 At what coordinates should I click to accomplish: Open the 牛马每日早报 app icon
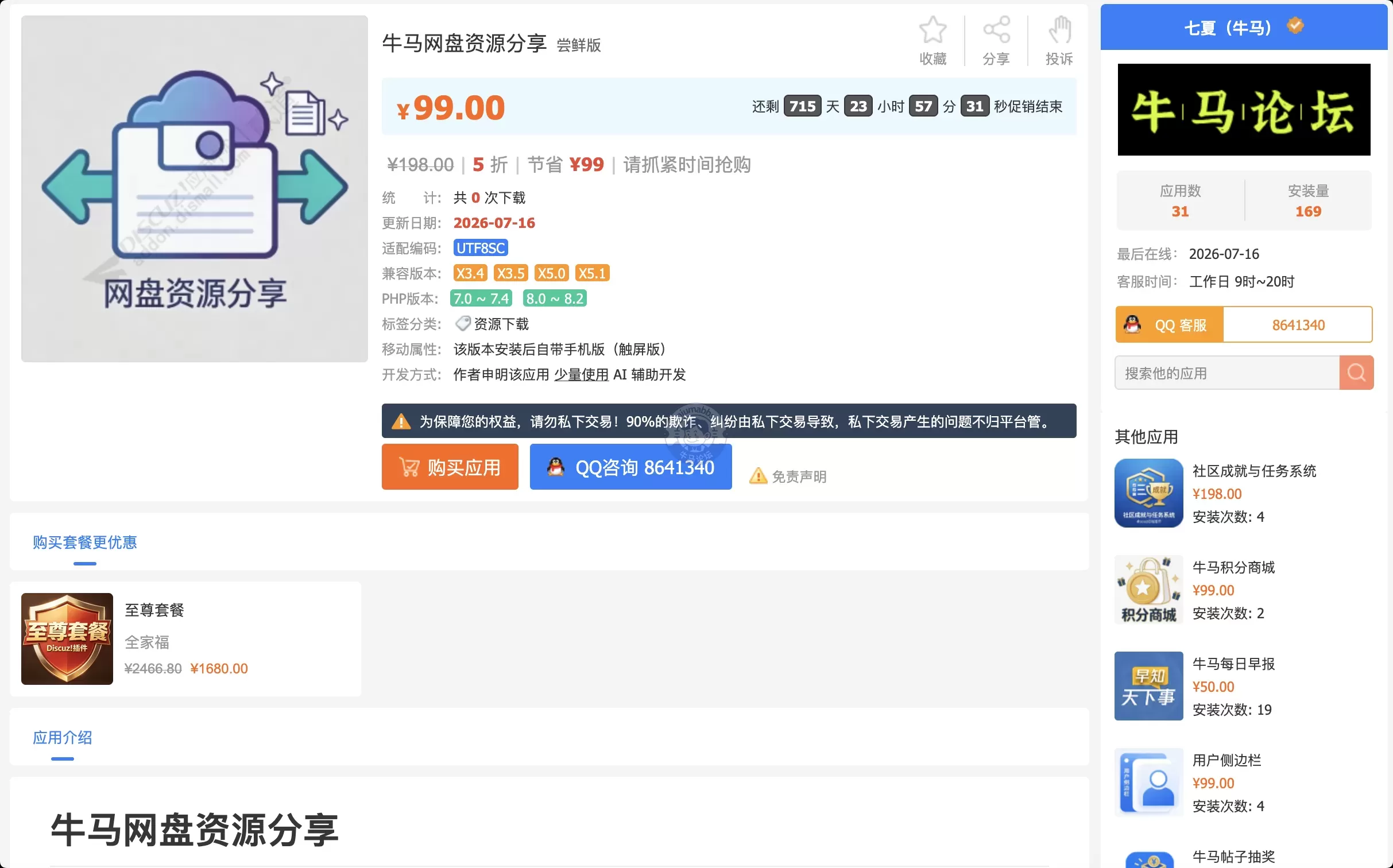pos(1148,685)
